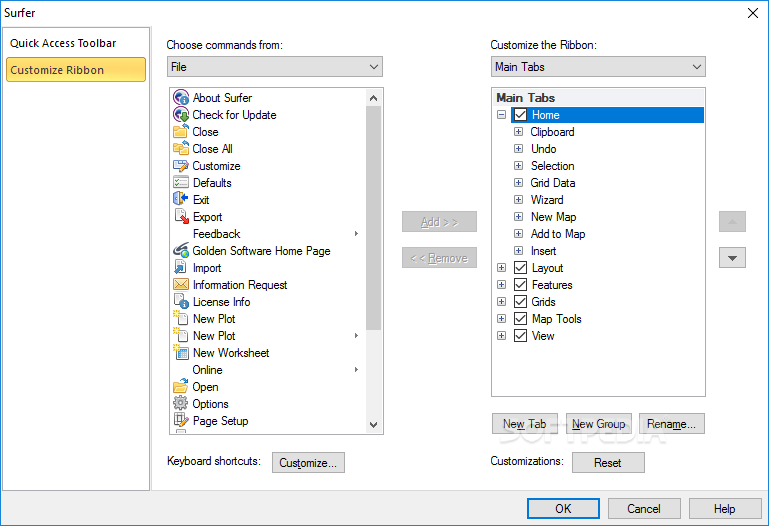Viewport: 769px width, 526px height.
Task: Expand the Add to Map group
Action: click(x=518, y=234)
